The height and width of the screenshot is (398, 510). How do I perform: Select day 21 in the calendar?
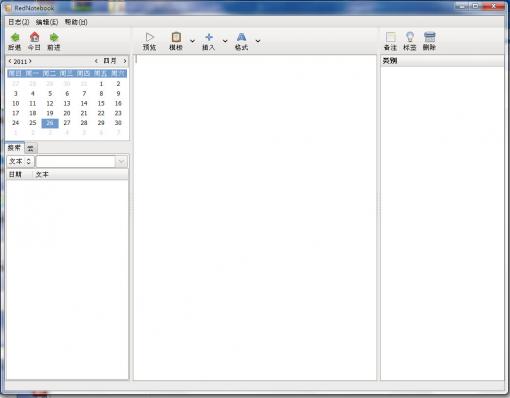click(x=84, y=113)
